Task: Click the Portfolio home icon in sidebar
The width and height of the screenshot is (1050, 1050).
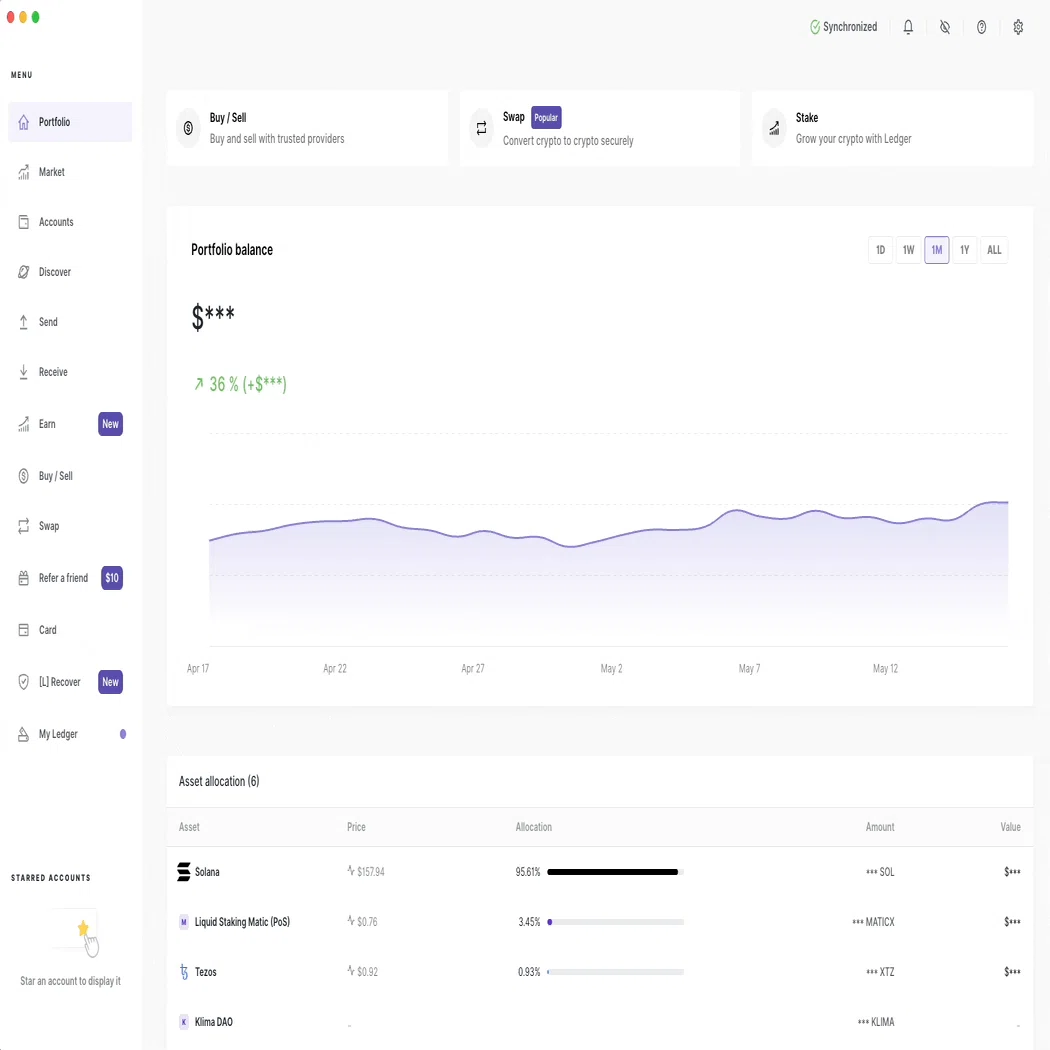Action: click(x=23, y=122)
